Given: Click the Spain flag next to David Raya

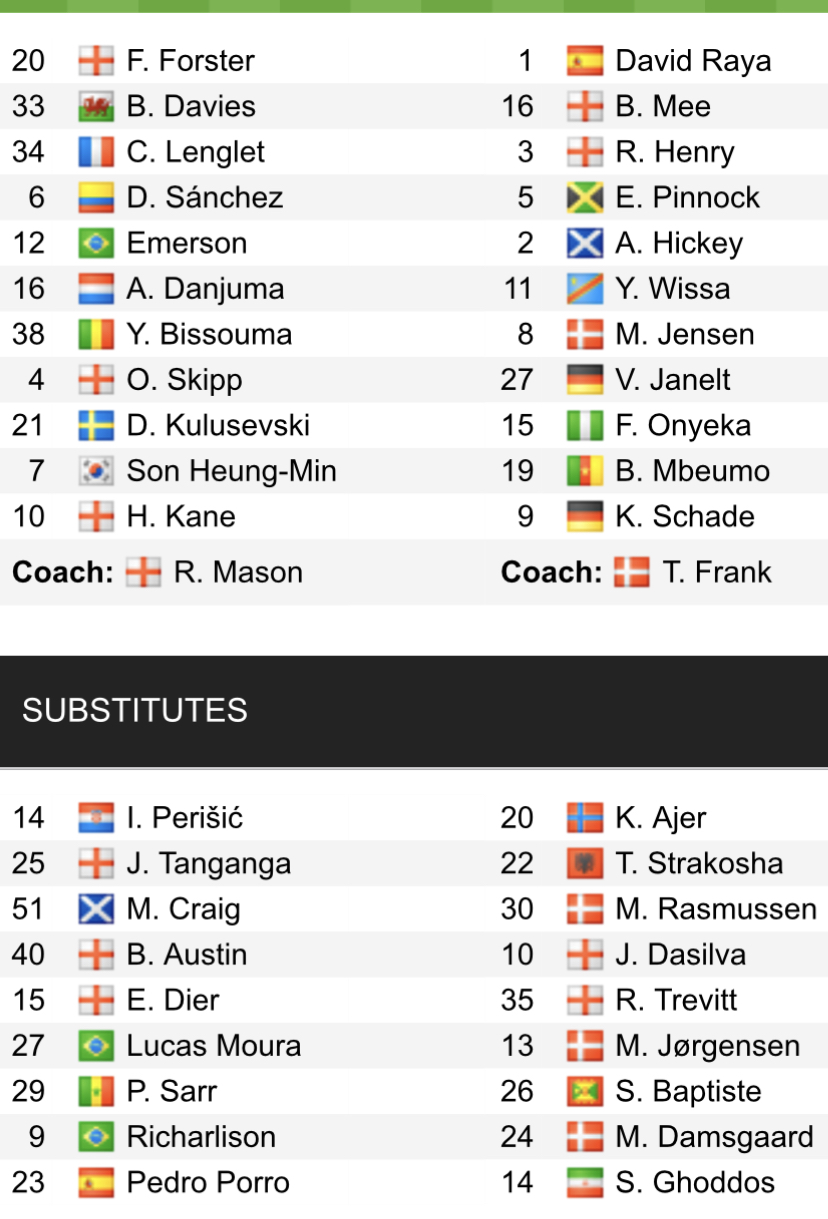Looking at the screenshot, I should coord(584,61).
